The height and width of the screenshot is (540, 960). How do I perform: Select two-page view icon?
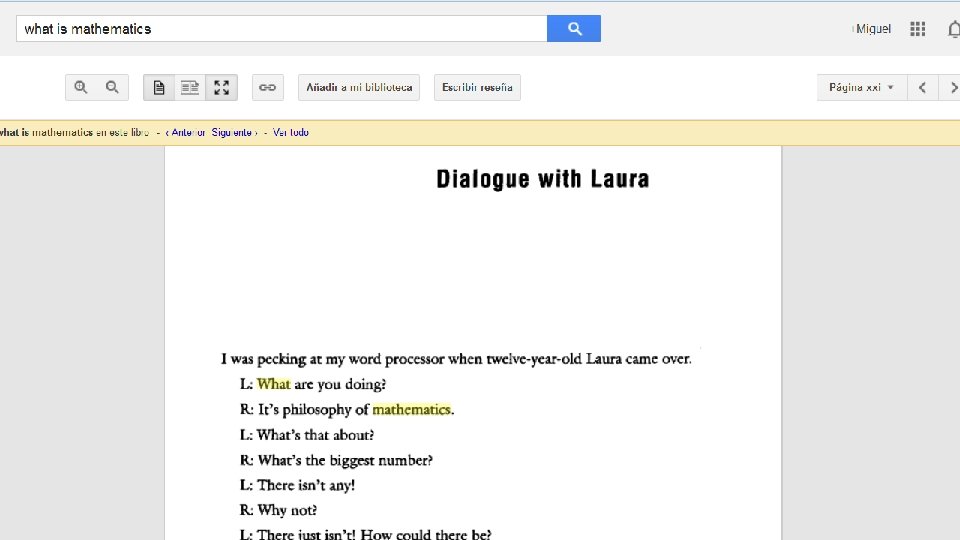point(190,88)
